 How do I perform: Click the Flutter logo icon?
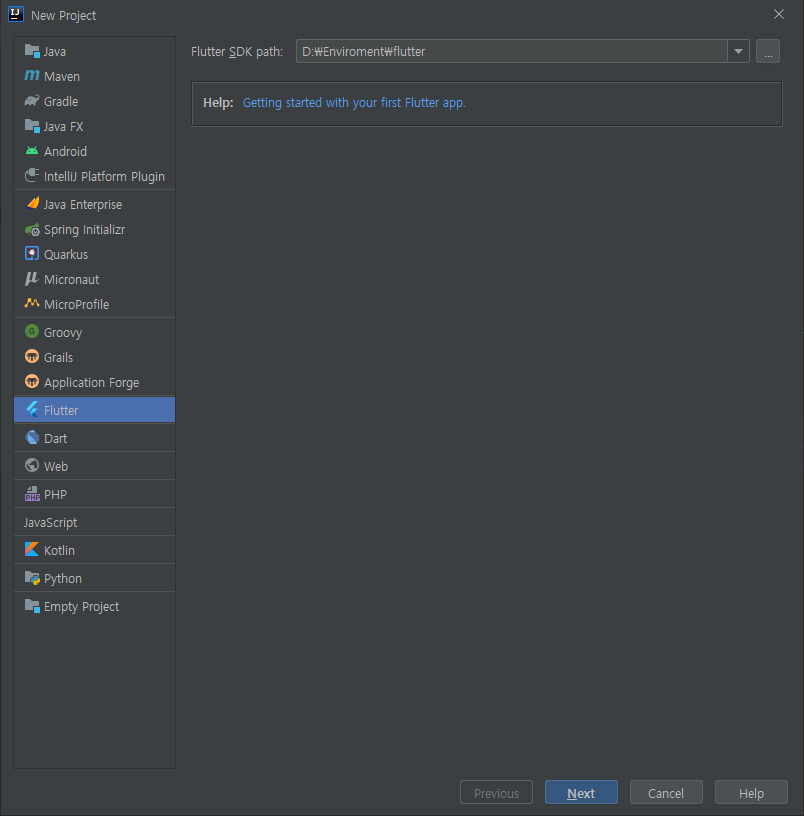(x=32, y=410)
